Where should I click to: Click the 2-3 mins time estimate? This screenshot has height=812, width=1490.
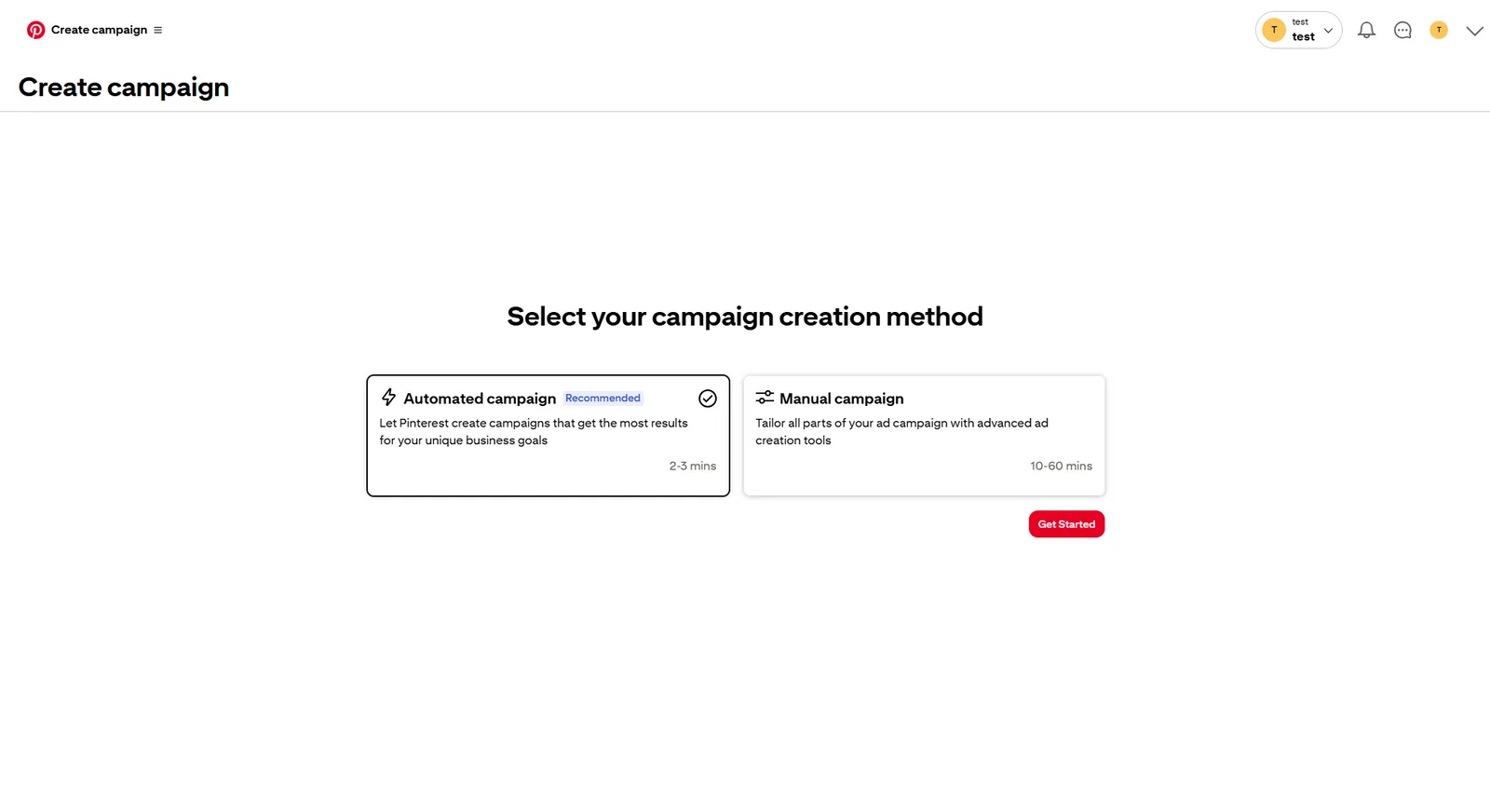click(x=692, y=466)
